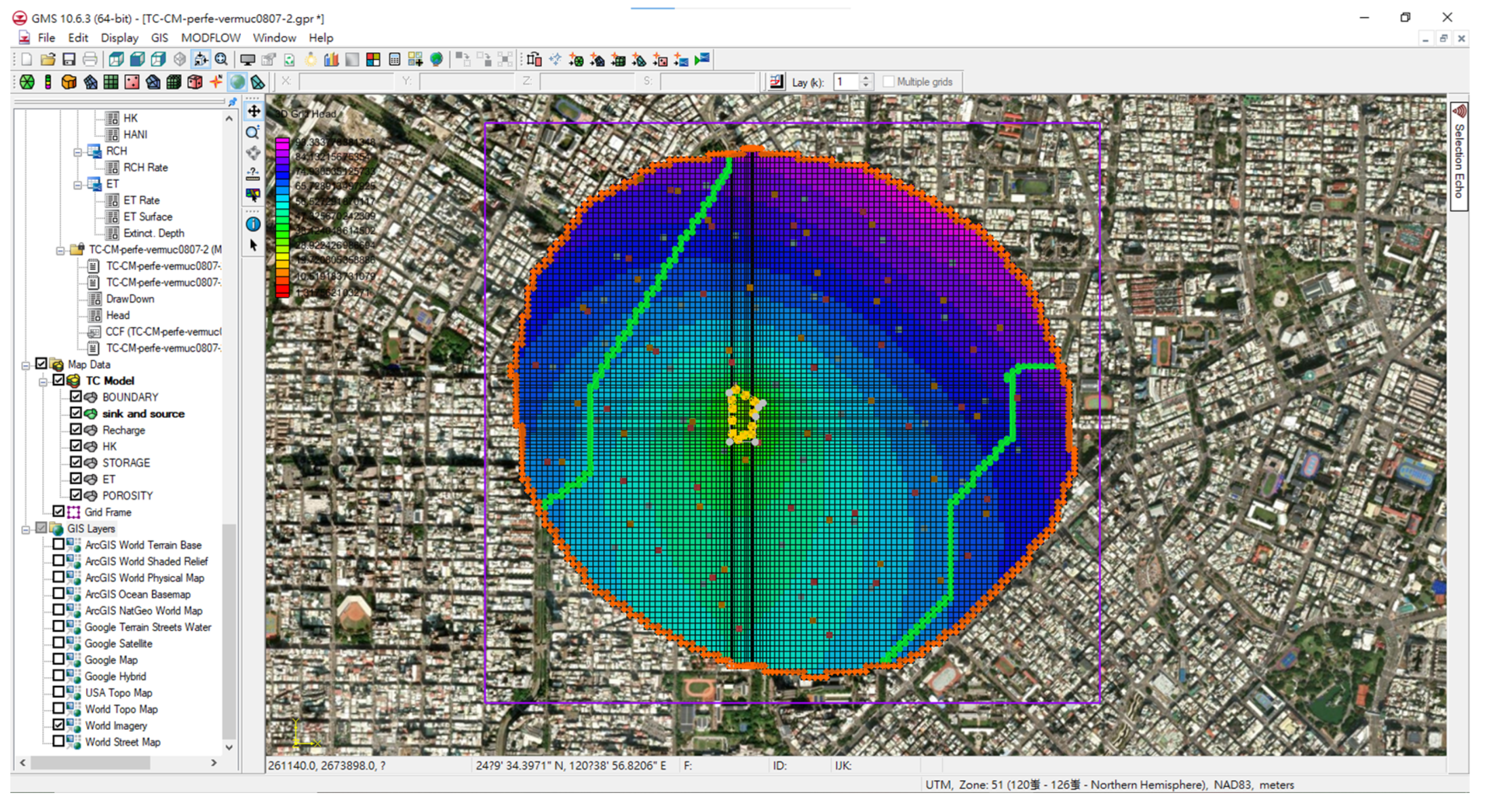Select the Pan tool in map toolbar
Viewport: 1495px width, 812px height.
pos(253,111)
